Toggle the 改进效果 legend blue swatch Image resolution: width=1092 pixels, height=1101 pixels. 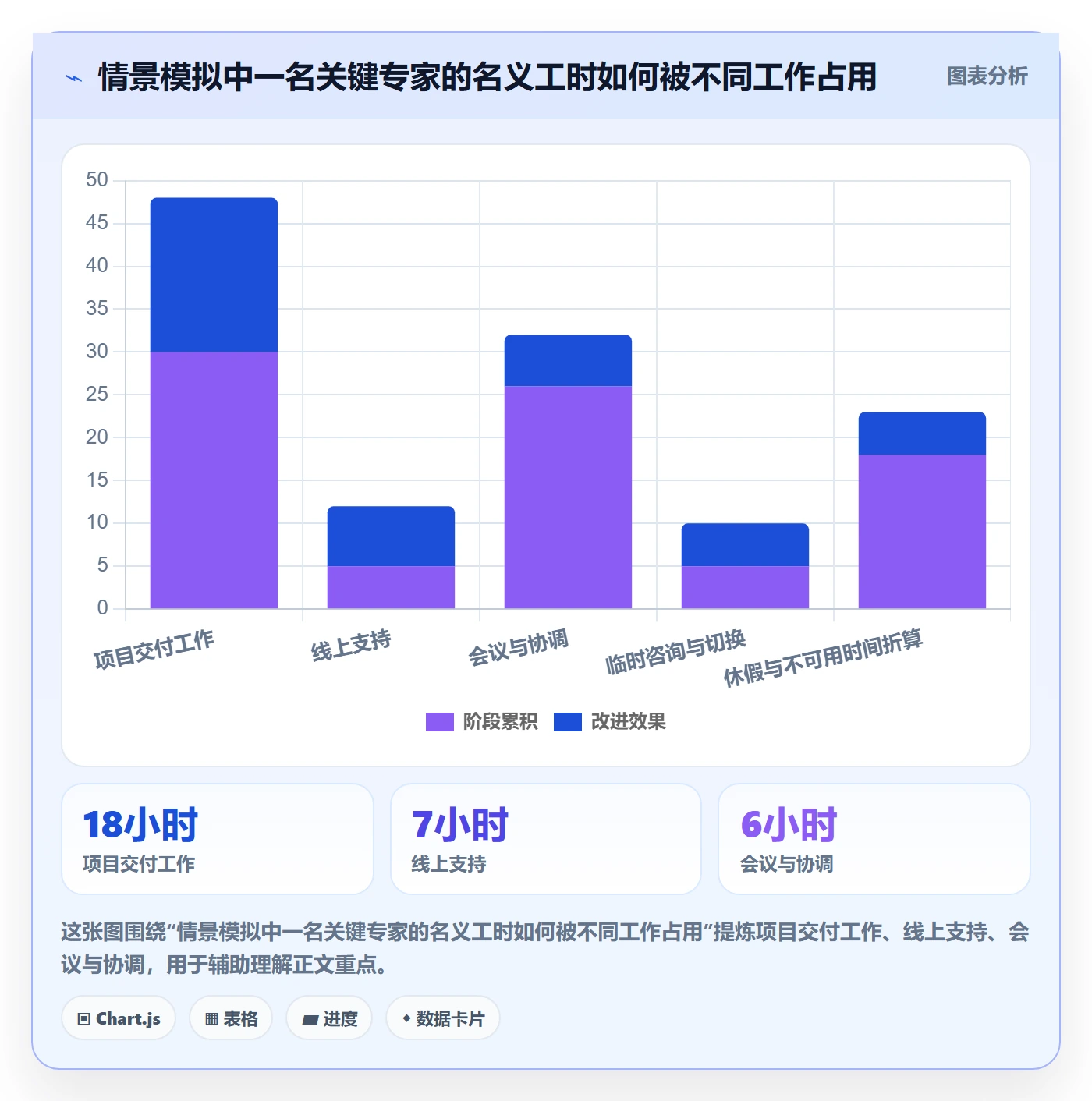[x=567, y=722]
